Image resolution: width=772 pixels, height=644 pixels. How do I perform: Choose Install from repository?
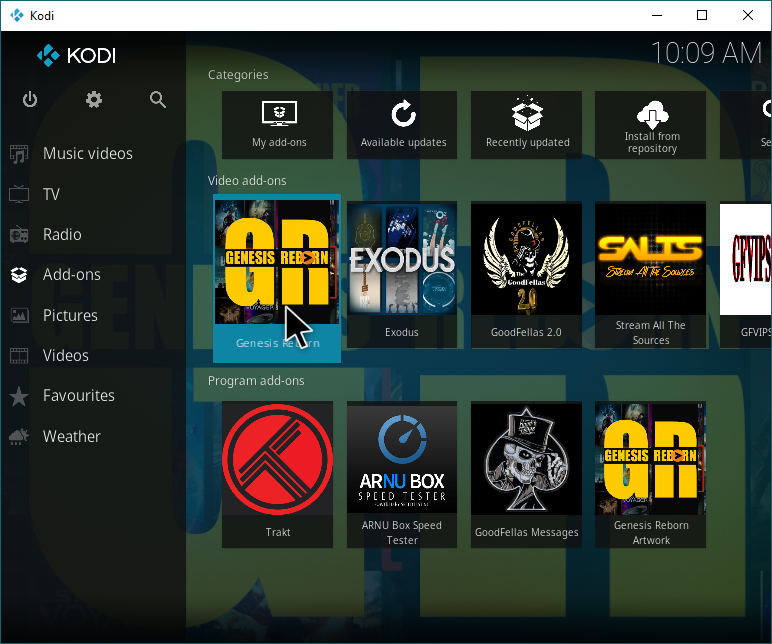click(x=650, y=125)
